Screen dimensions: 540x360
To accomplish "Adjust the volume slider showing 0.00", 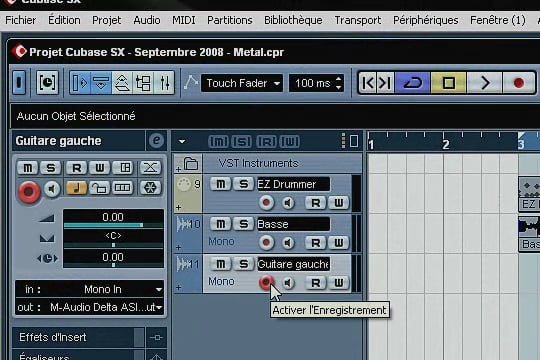I will [x=113, y=219].
